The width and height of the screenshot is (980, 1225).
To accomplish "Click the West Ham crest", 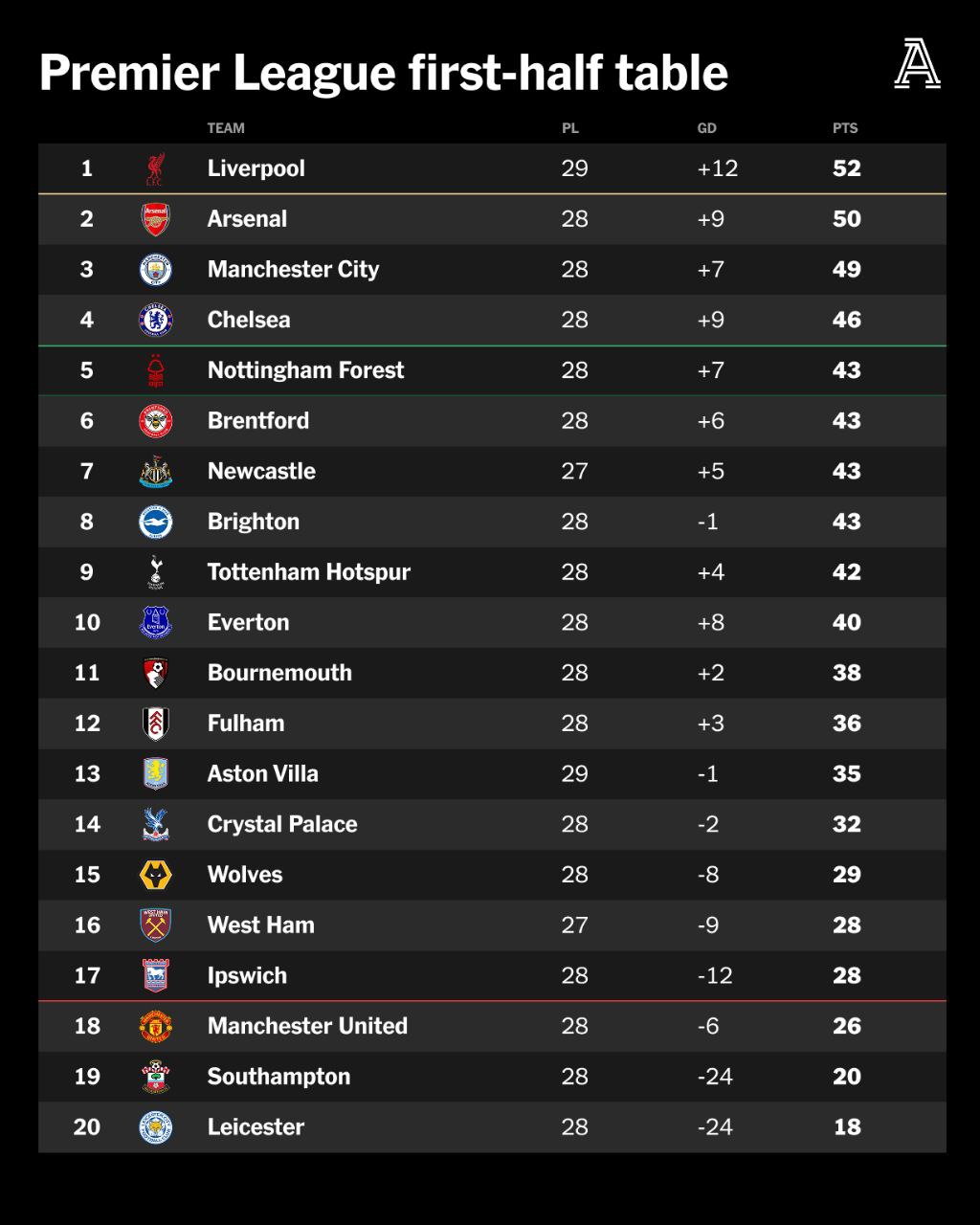I will click(155, 925).
